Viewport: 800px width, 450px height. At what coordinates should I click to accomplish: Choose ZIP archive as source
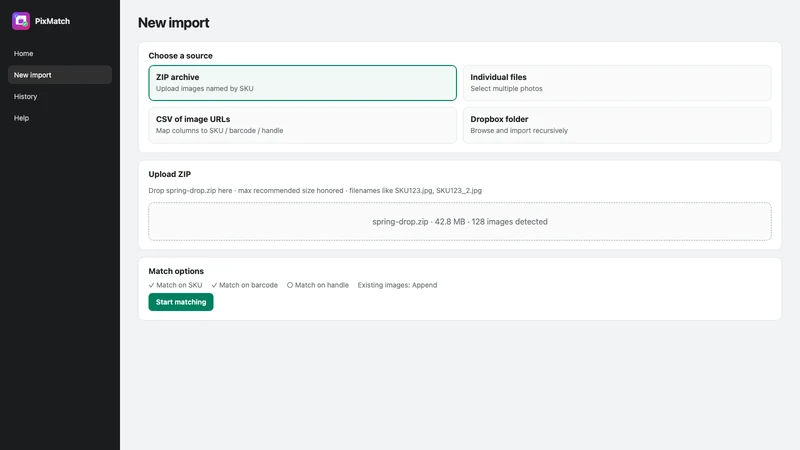[x=303, y=83]
